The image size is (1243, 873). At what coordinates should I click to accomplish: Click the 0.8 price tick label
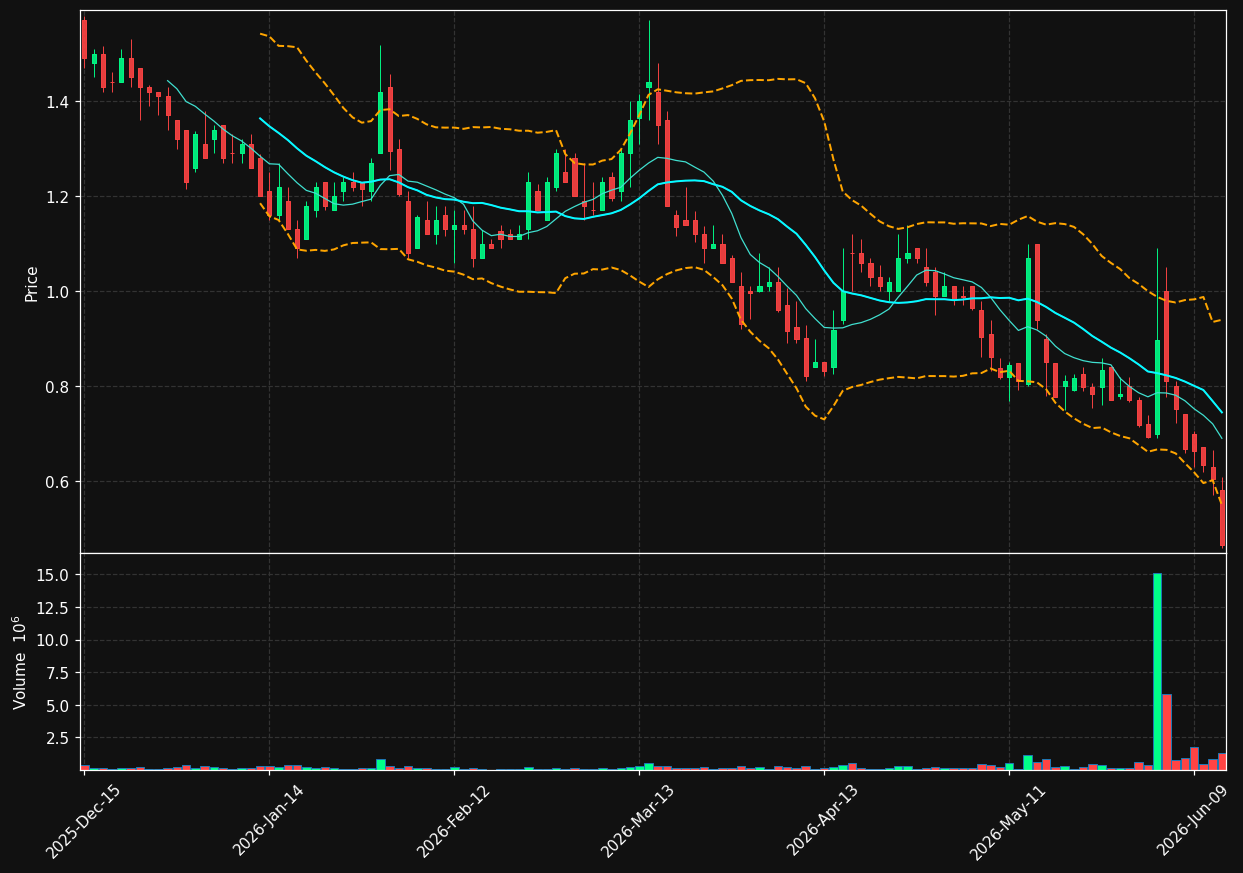tap(58, 387)
